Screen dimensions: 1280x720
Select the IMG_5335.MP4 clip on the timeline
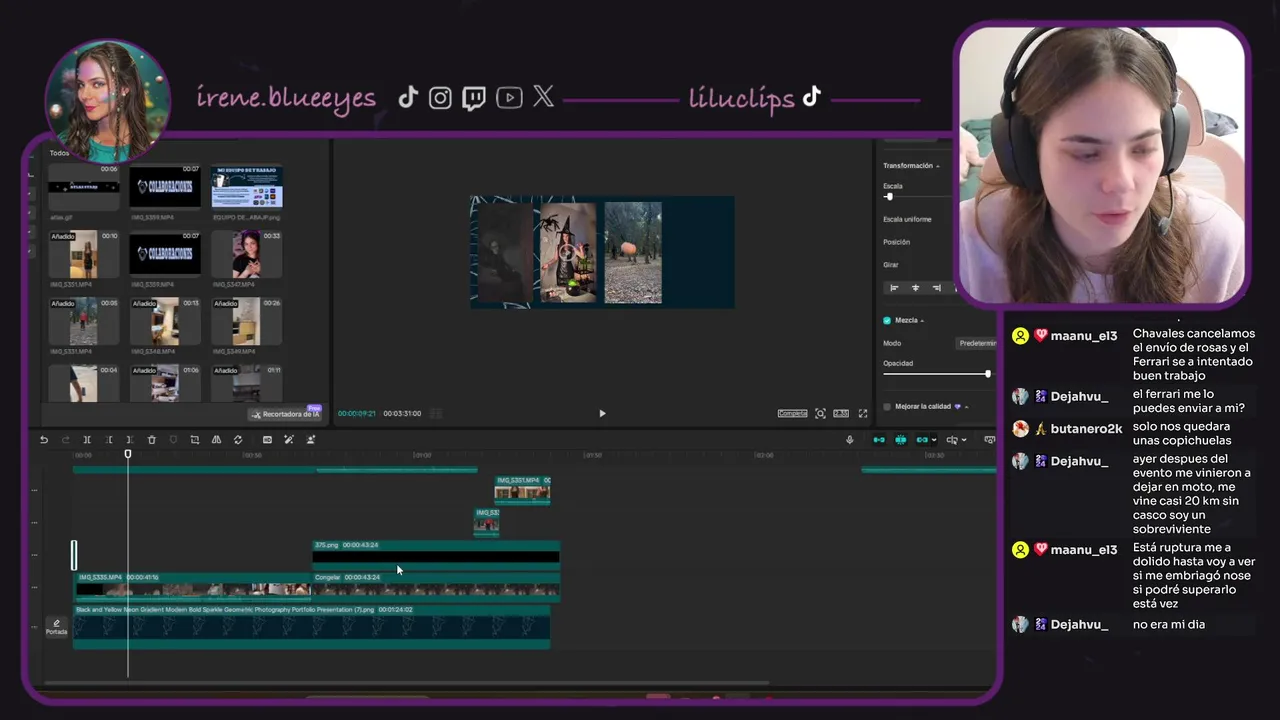click(x=193, y=586)
